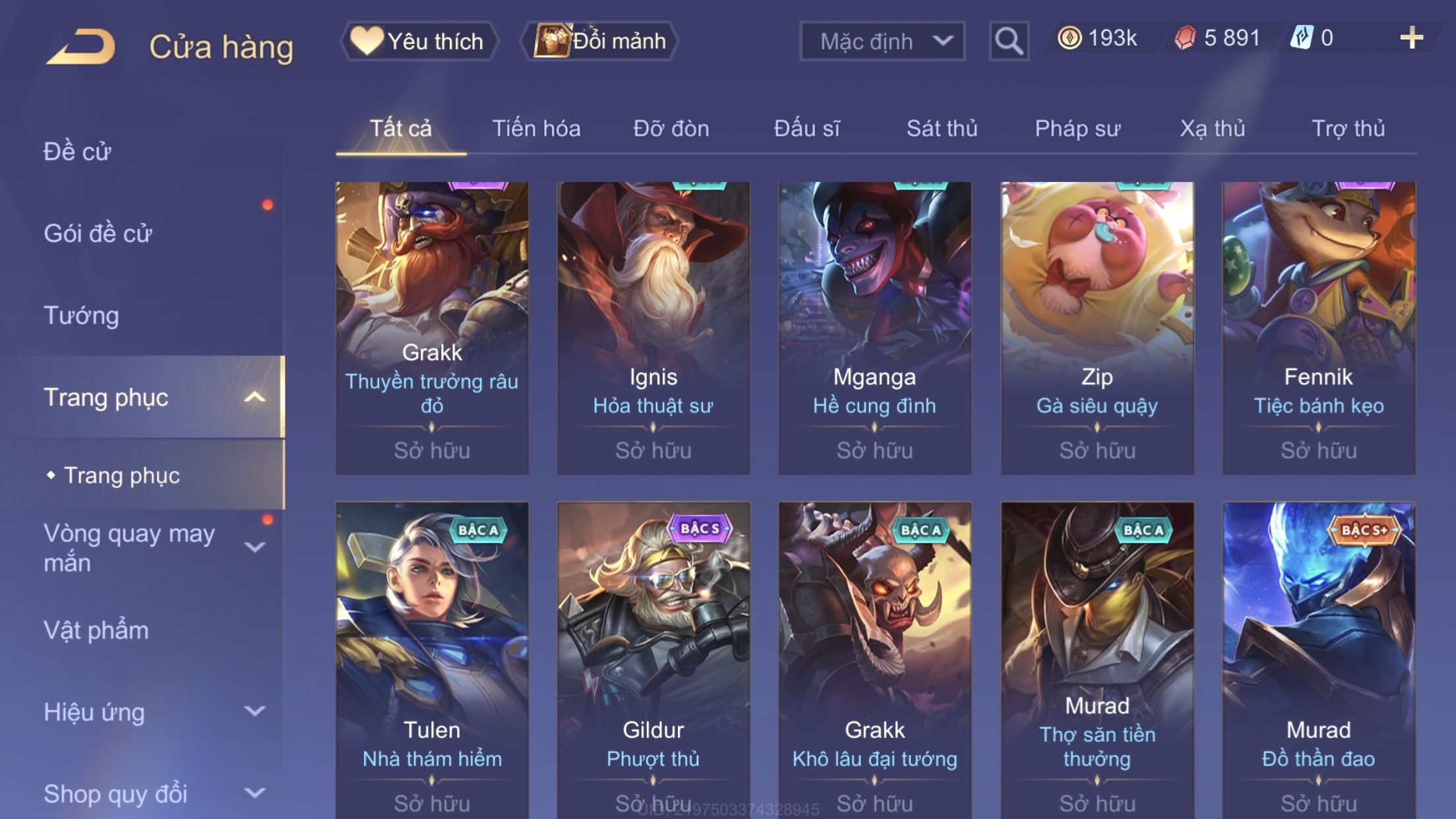Open the search magnifier icon
The width and height of the screenshot is (1456, 819).
click(1009, 41)
